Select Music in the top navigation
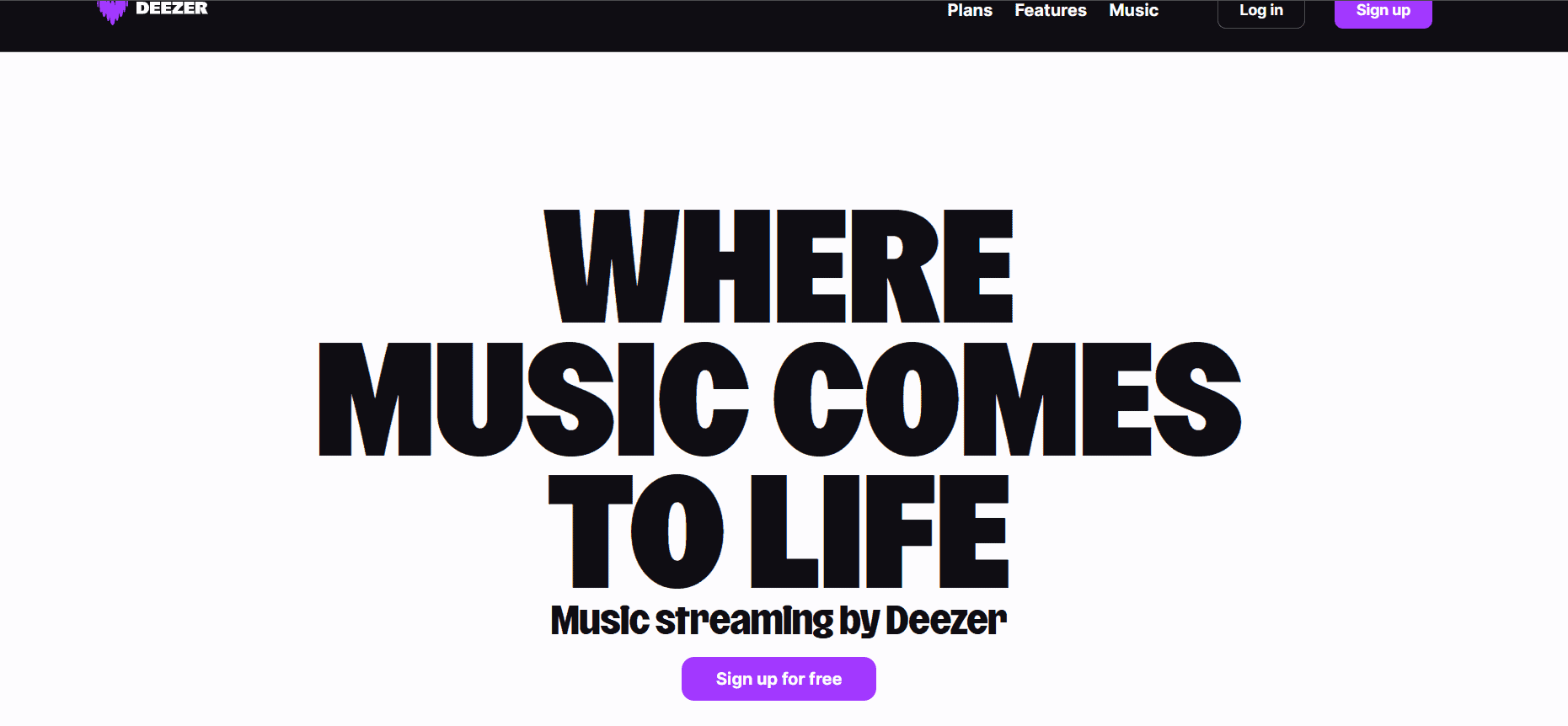Image resolution: width=1568 pixels, height=726 pixels. (1133, 11)
